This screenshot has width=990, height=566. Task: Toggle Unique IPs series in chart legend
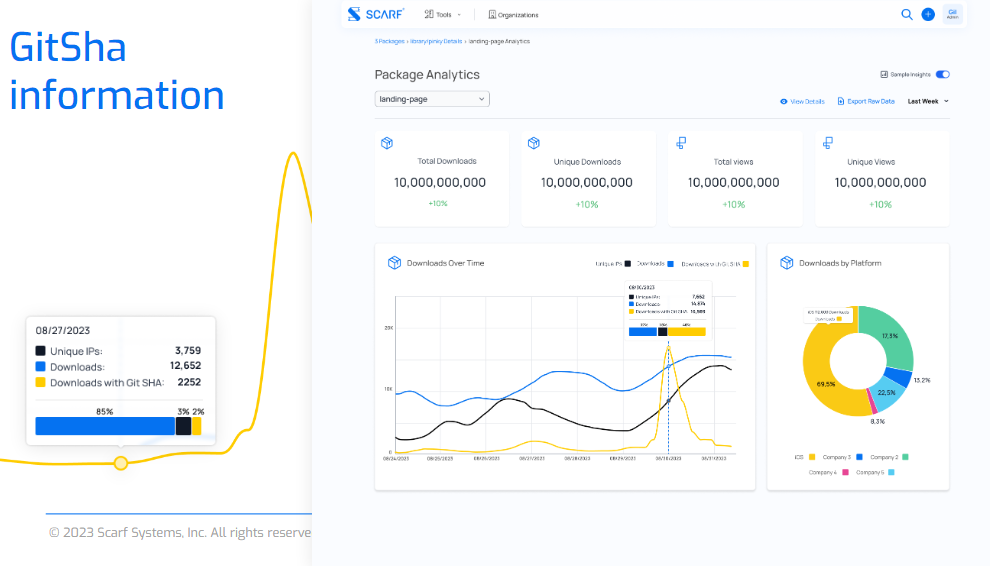click(612, 264)
